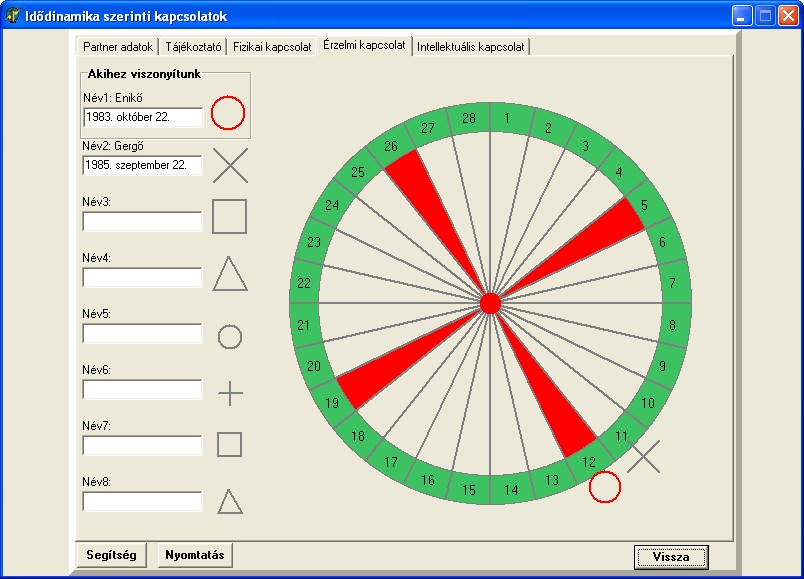Minimize the Idődinamika window
The height and width of the screenshot is (579, 804).
pyautogui.click(x=741, y=16)
